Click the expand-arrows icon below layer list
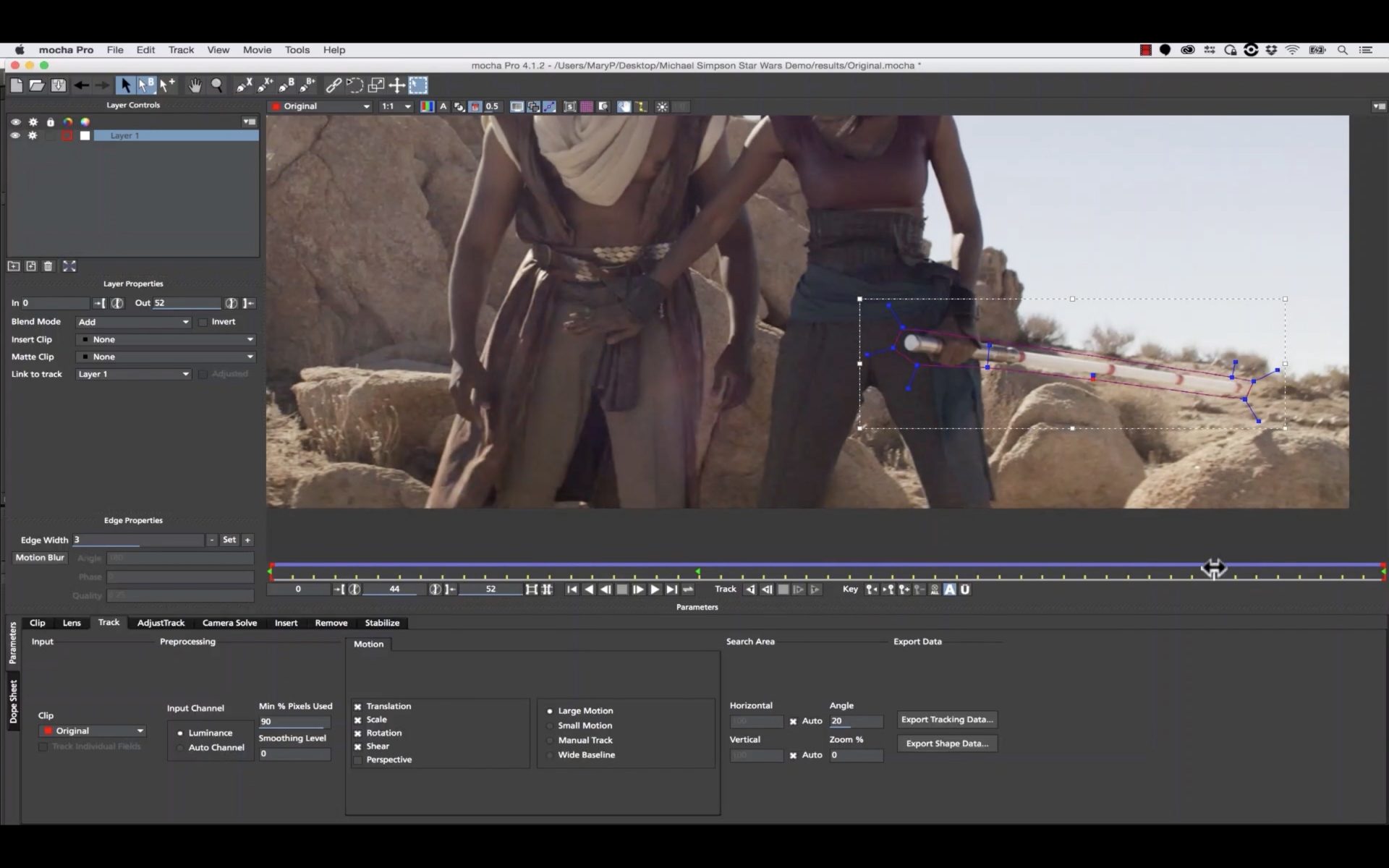The width and height of the screenshot is (1389, 868). coord(69,266)
